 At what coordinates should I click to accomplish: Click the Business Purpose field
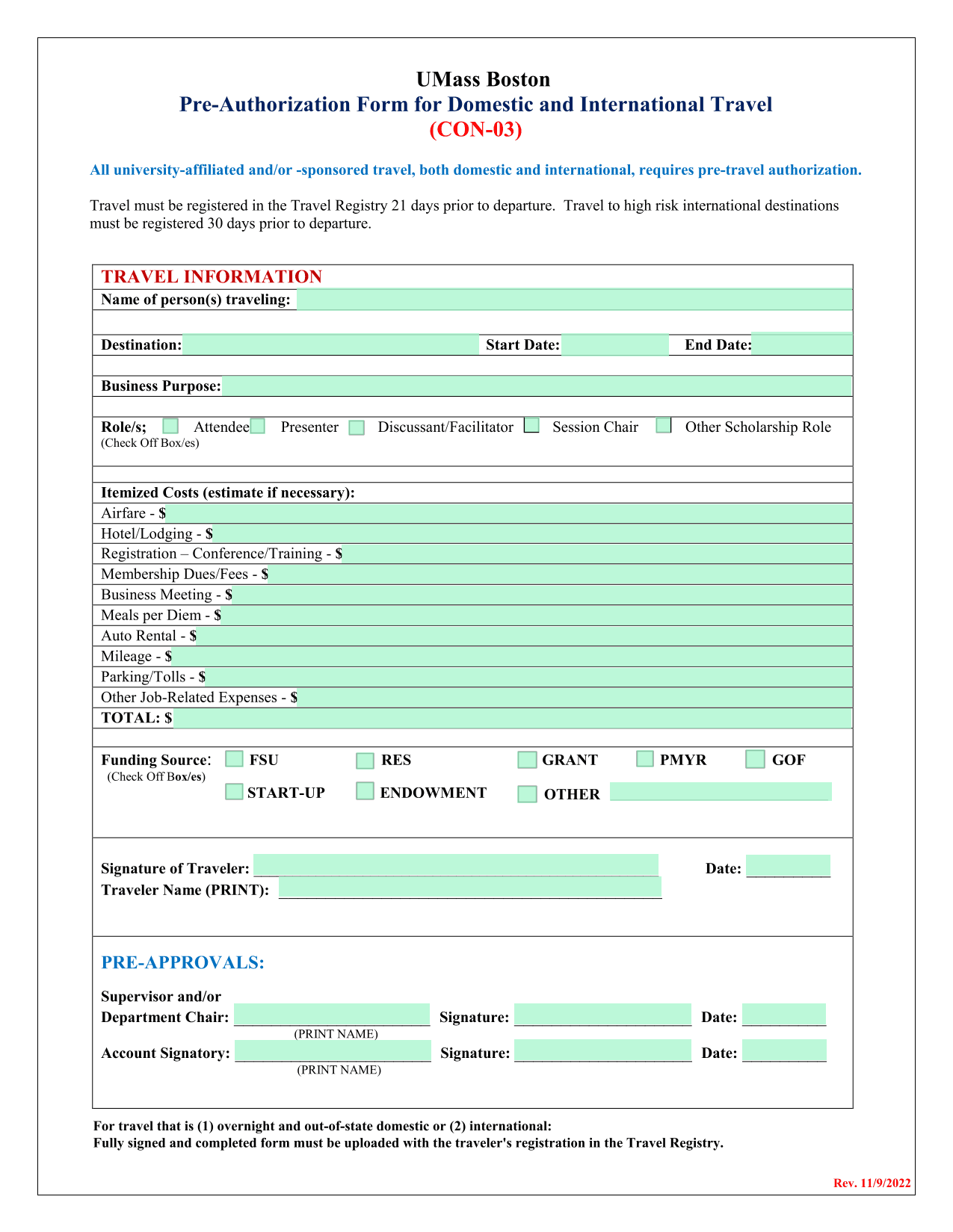[537, 386]
